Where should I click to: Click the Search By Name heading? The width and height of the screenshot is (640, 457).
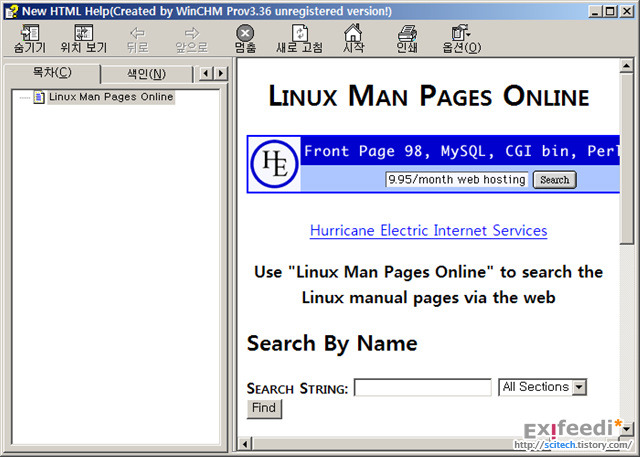click(332, 343)
